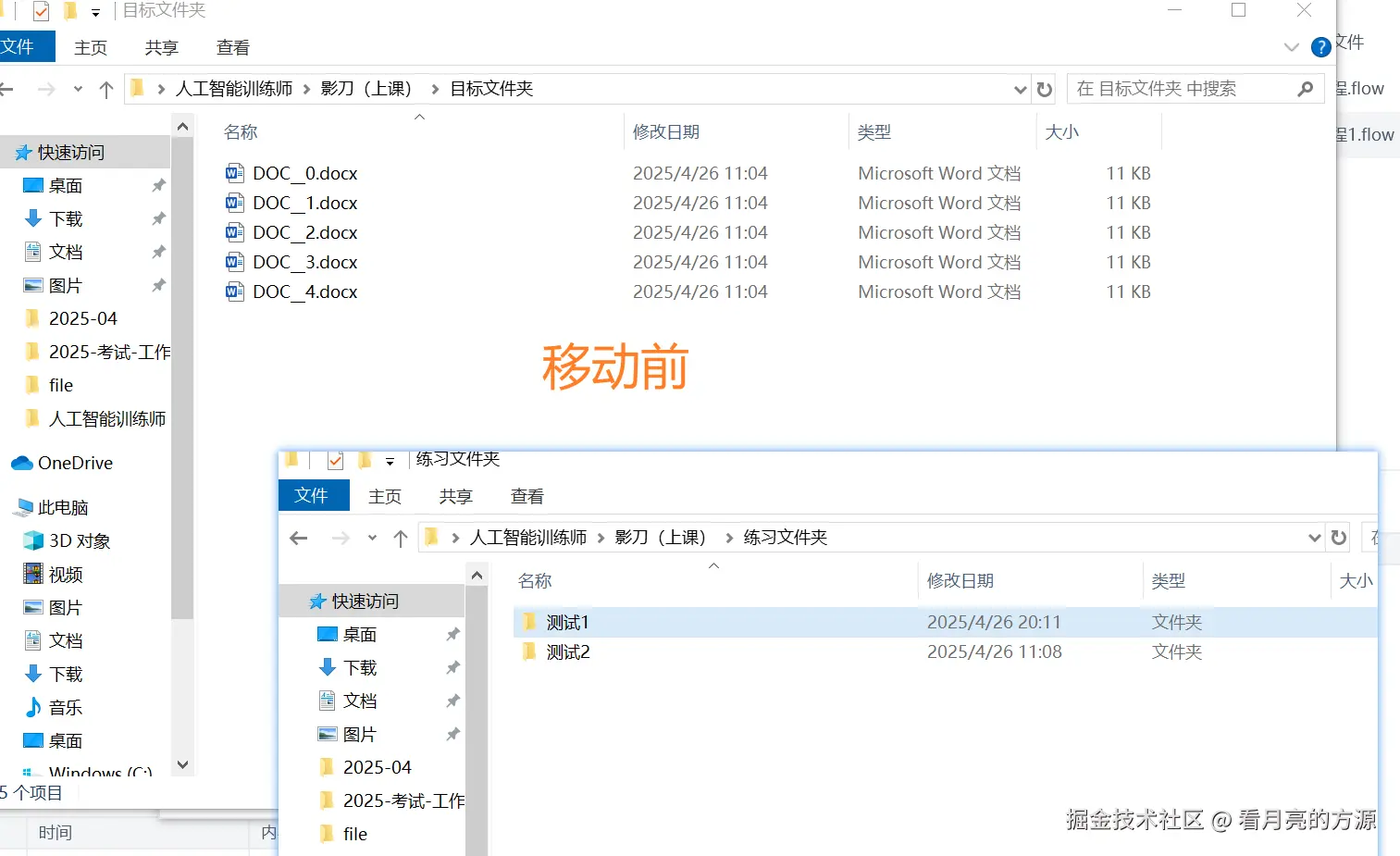This screenshot has height=856, width=1400.
Task: Open 3D 对象 in navigation pane
Action: pyautogui.click(x=67, y=540)
